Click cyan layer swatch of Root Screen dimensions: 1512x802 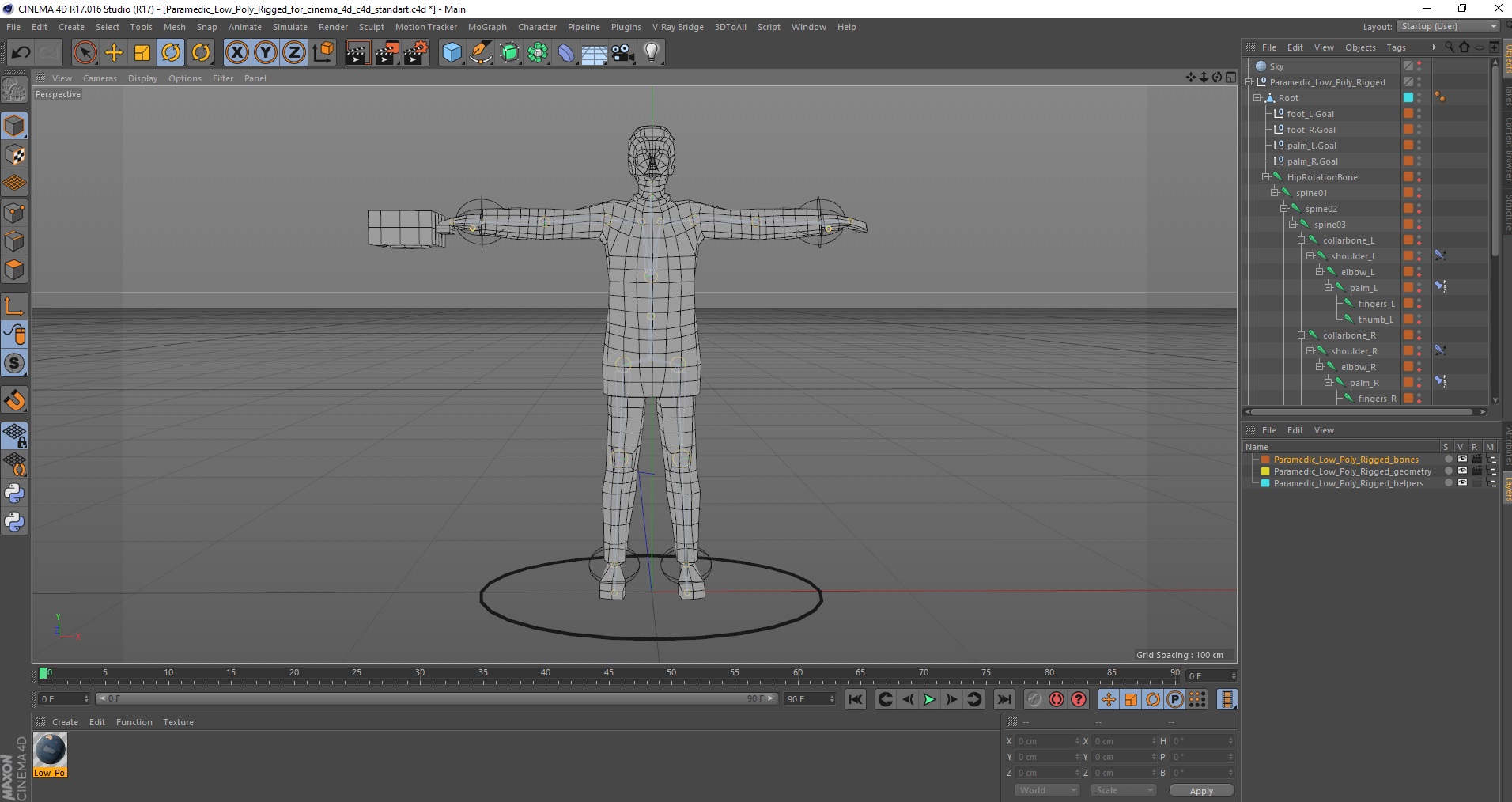pyautogui.click(x=1408, y=98)
